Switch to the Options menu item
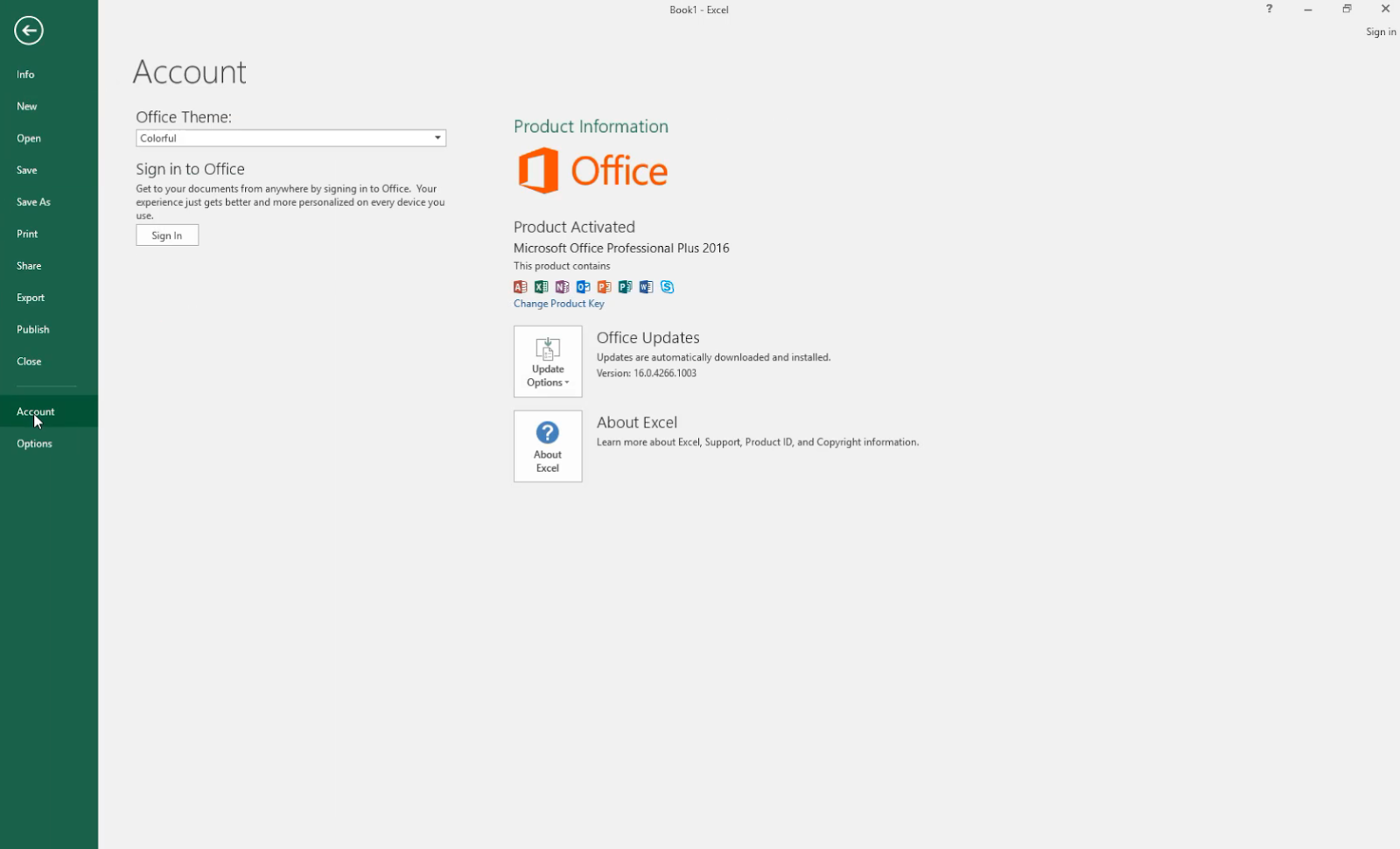 pyautogui.click(x=34, y=443)
